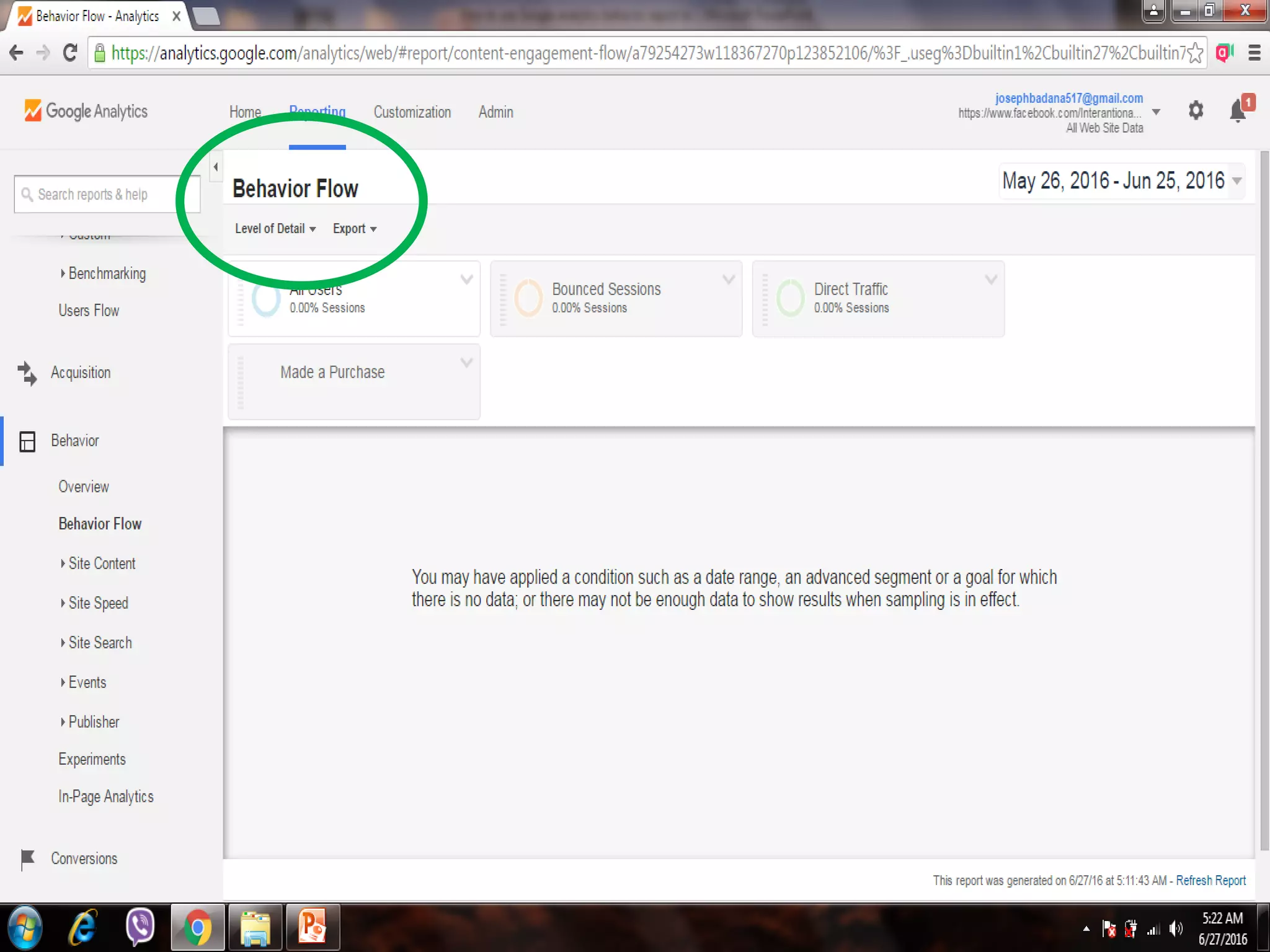Open PowerPoint from the taskbar

313,927
